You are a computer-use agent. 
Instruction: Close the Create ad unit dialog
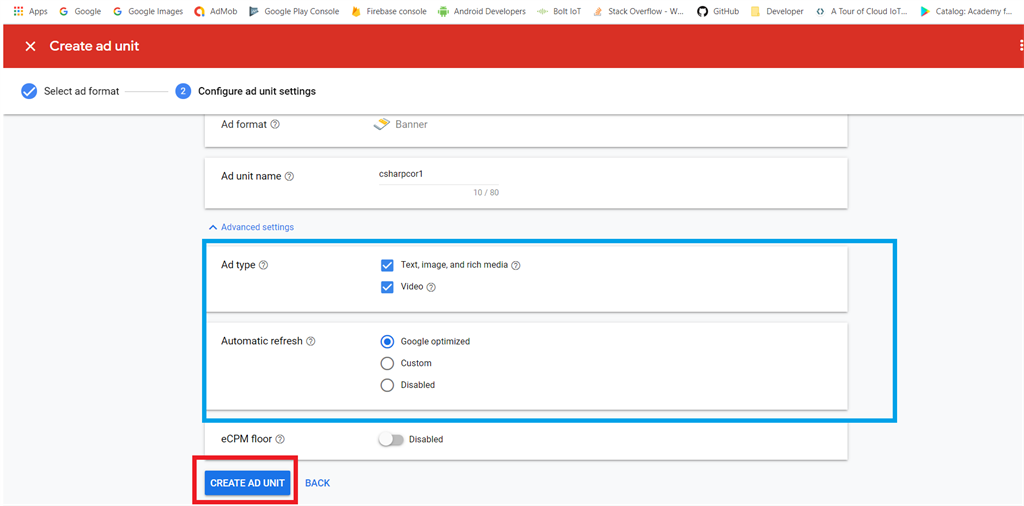coord(30,46)
